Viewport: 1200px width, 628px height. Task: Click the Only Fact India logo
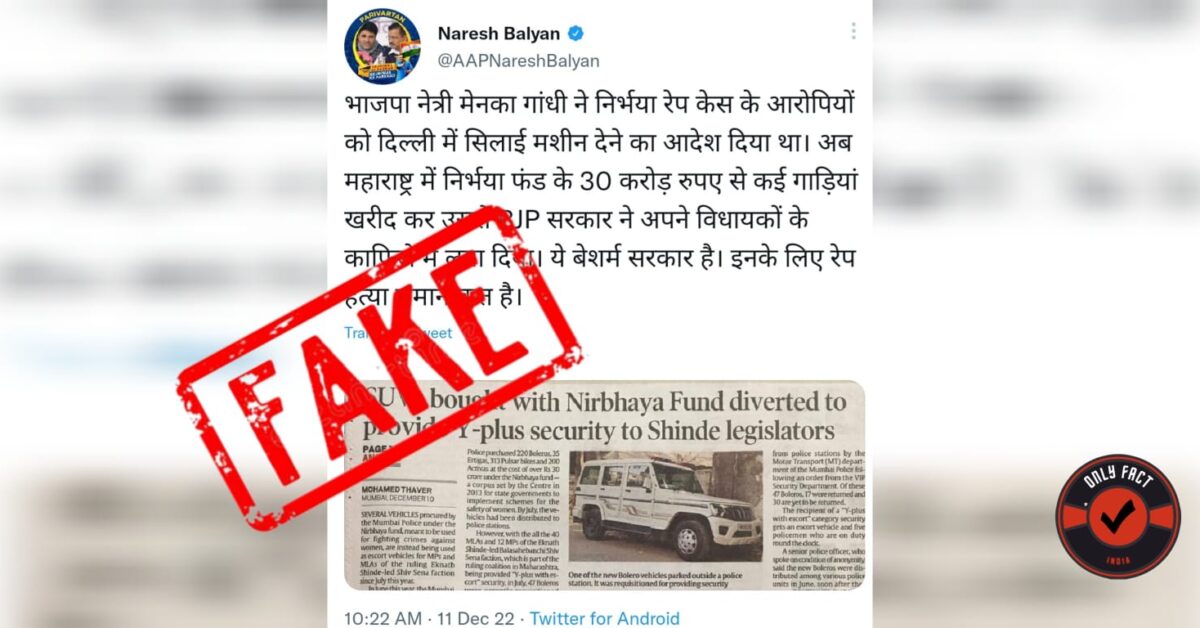pos(1117,516)
